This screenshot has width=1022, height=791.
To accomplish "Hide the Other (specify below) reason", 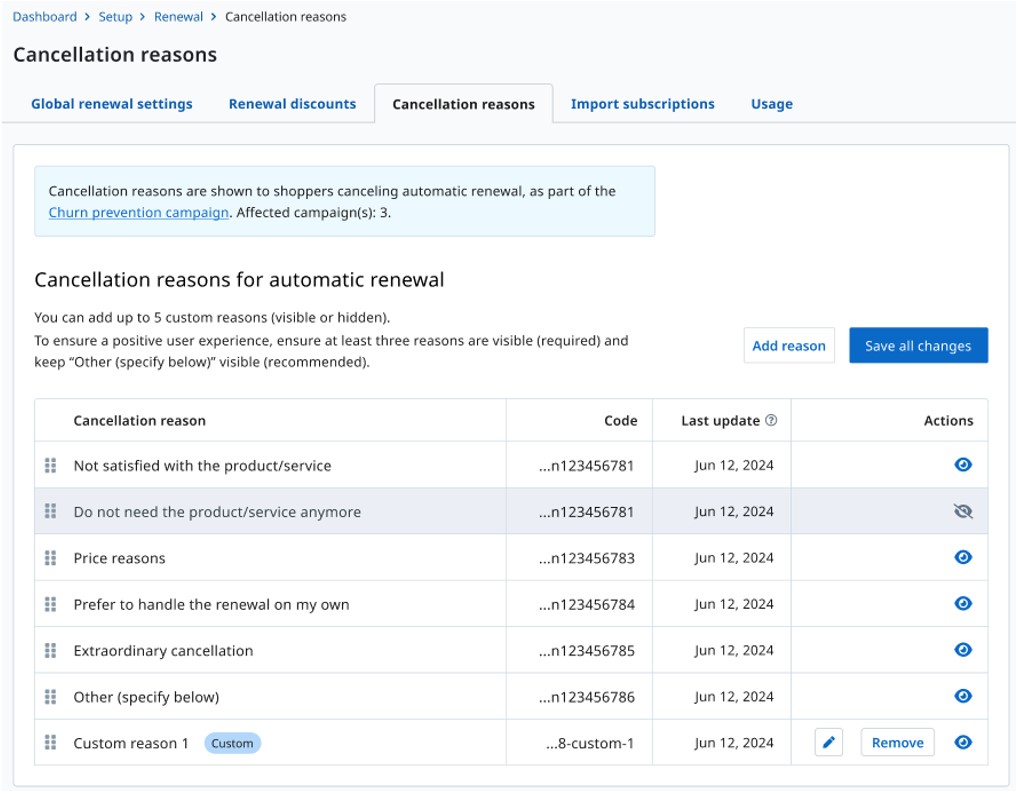I will [x=963, y=697].
